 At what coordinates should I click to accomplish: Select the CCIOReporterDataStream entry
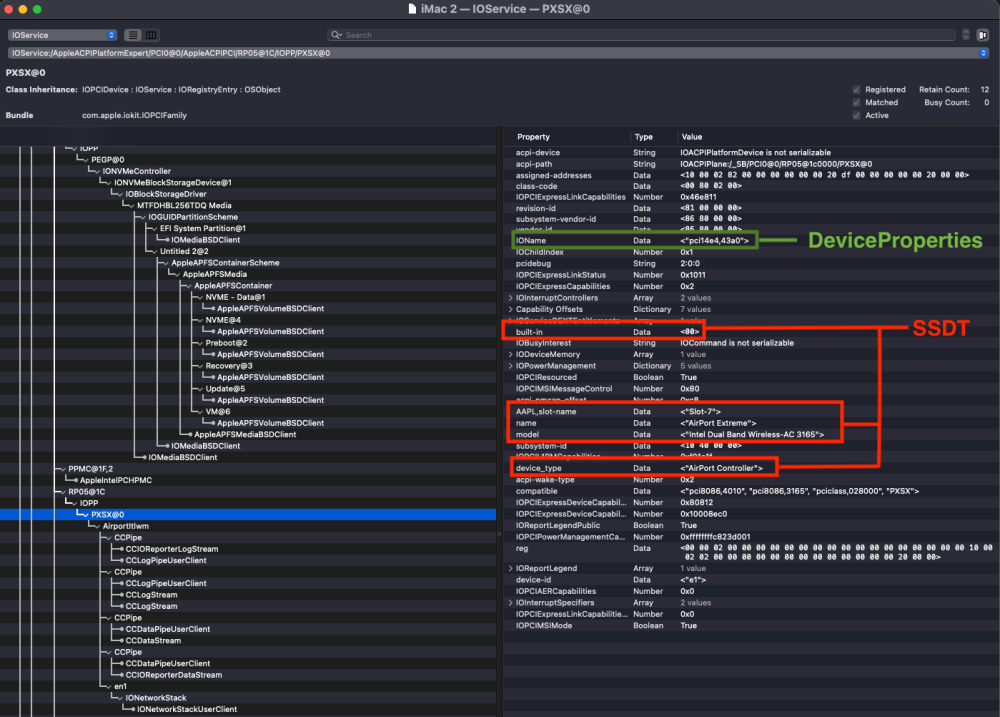(x=173, y=675)
